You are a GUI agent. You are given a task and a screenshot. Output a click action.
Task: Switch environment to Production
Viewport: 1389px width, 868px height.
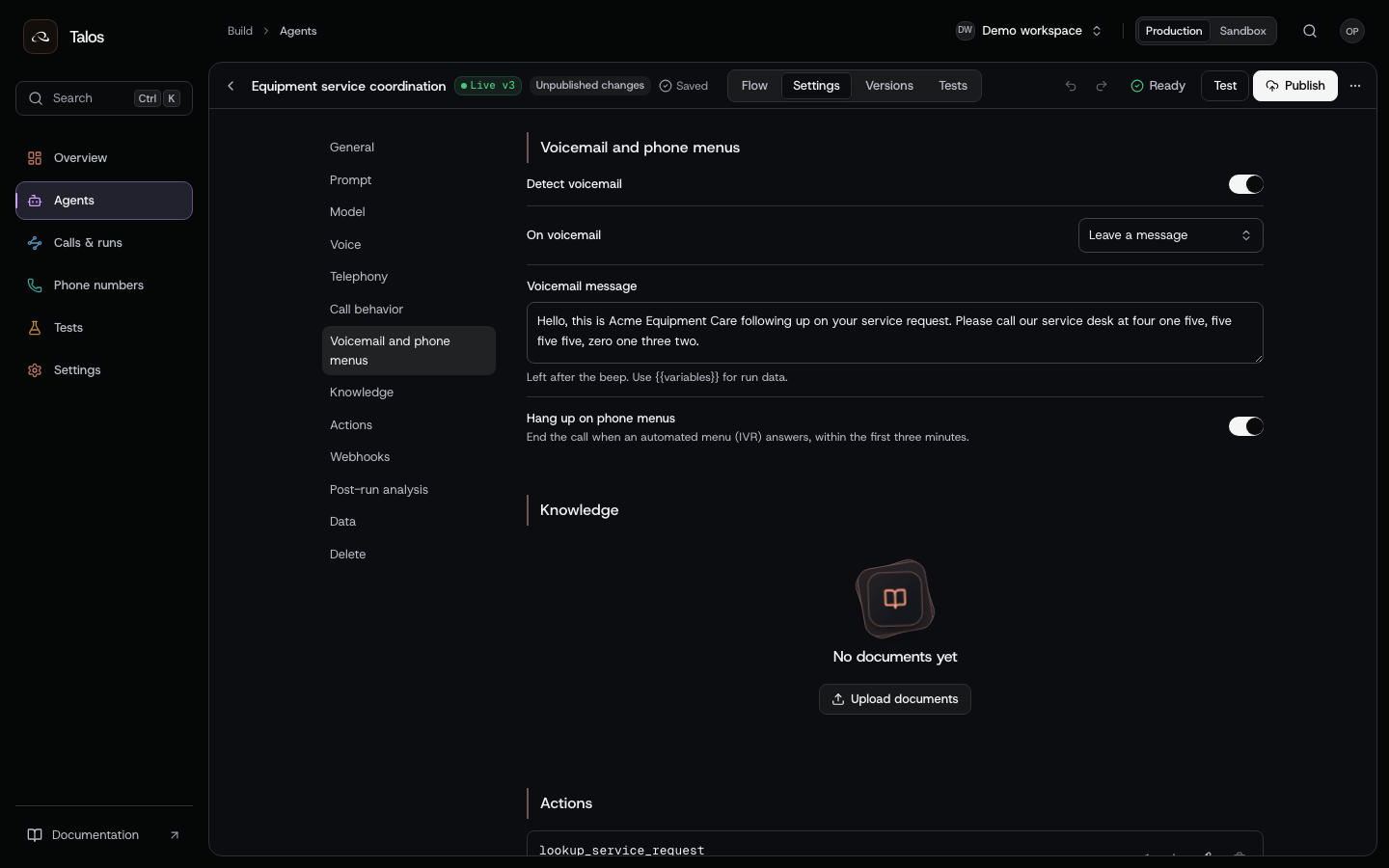coord(1173,31)
